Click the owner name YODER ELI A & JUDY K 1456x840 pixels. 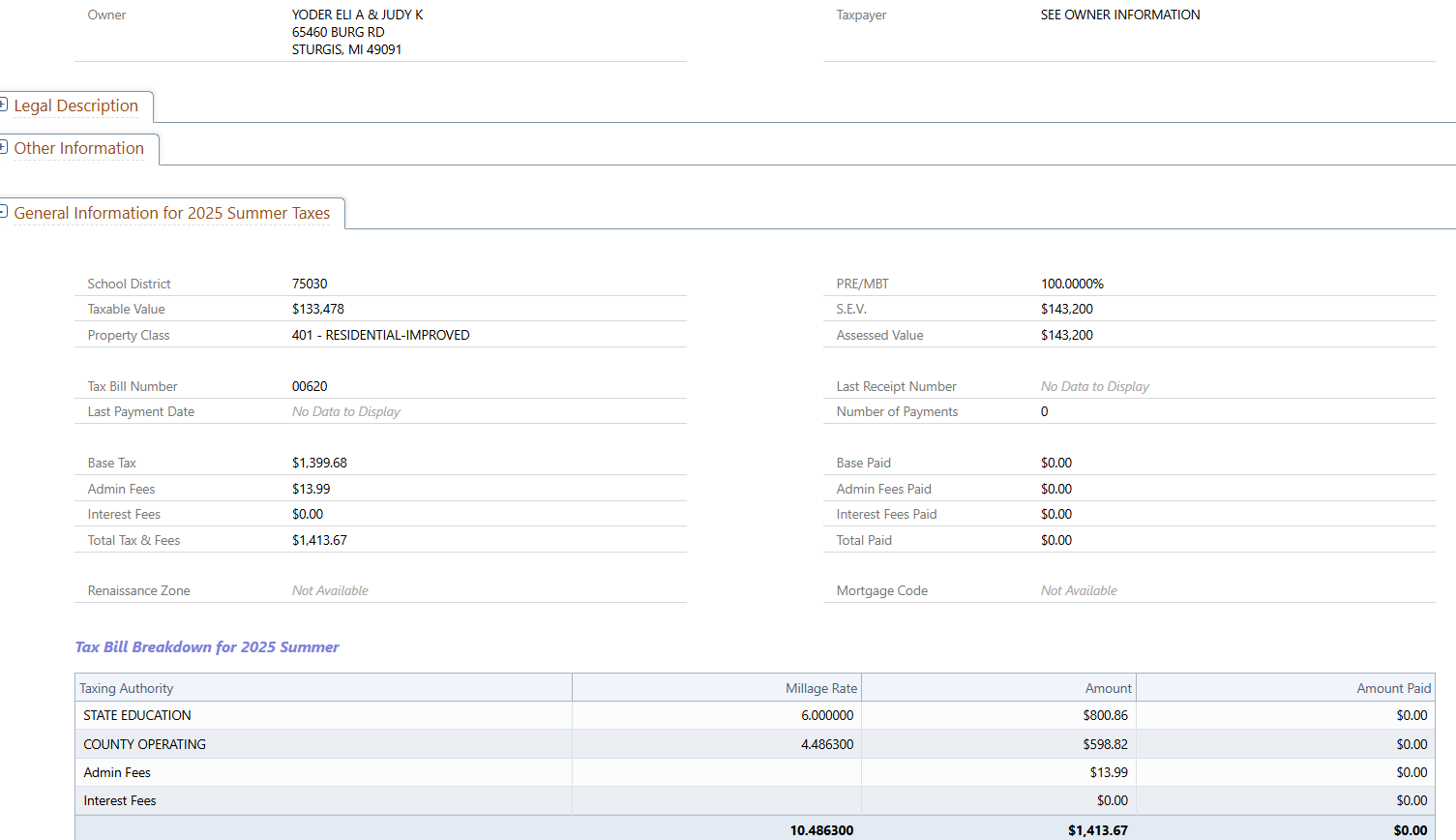click(357, 15)
